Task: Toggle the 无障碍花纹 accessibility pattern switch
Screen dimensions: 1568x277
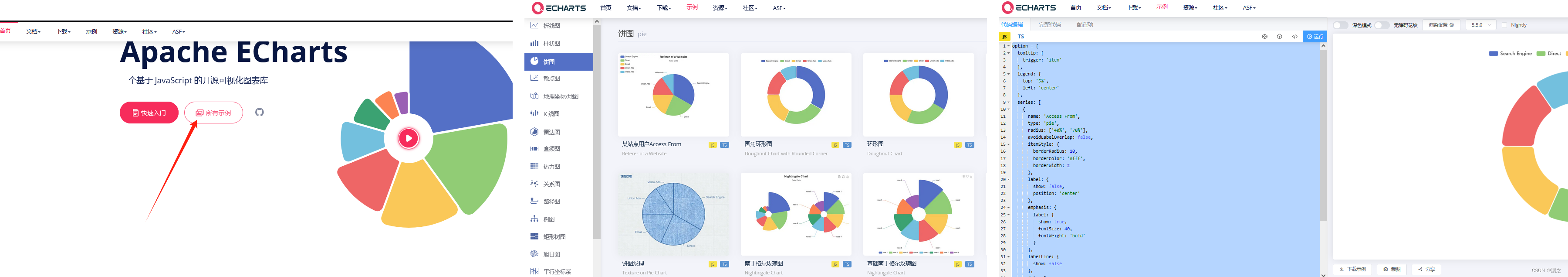Action: [1382, 25]
